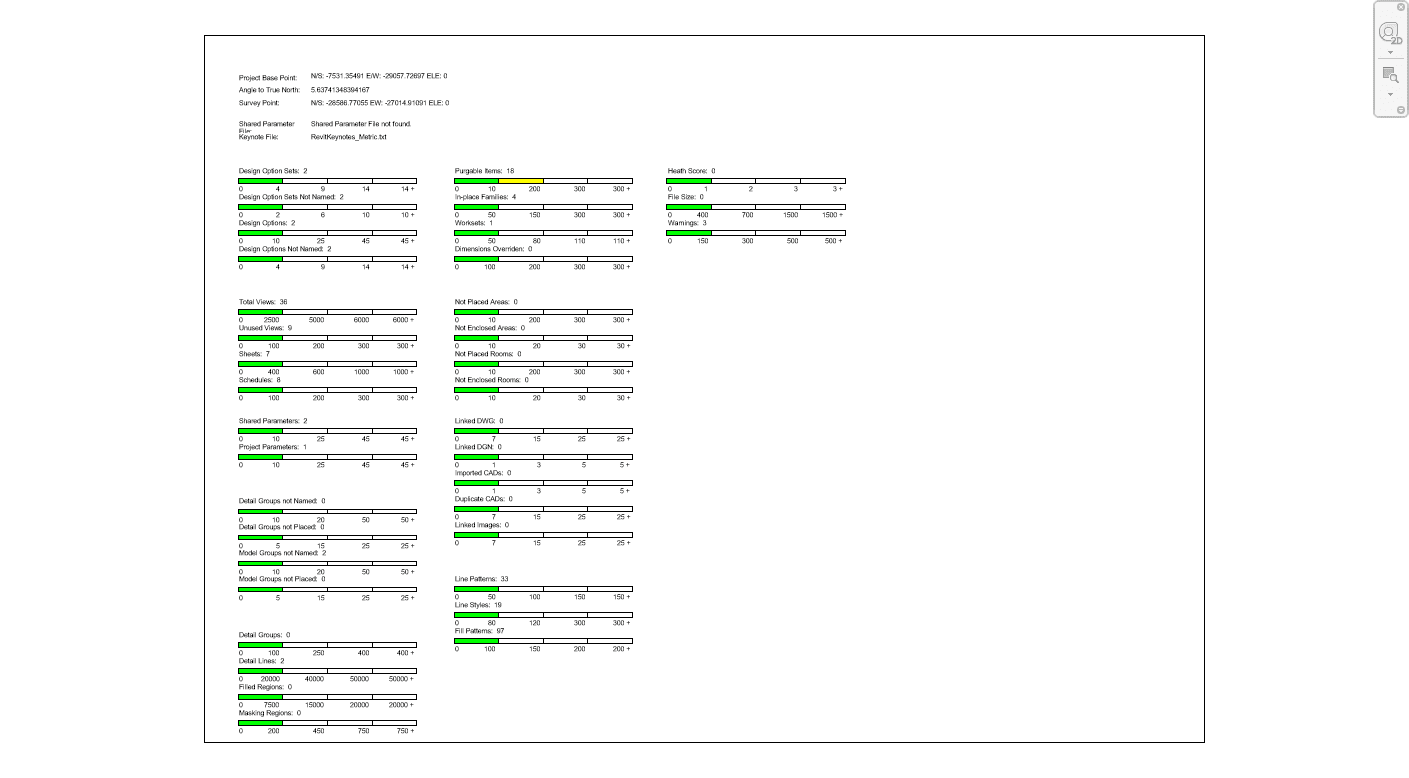Viewport: 1409px width, 778px height.
Task: Click the Purgable Items progress bar
Action: click(x=543, y=181)
